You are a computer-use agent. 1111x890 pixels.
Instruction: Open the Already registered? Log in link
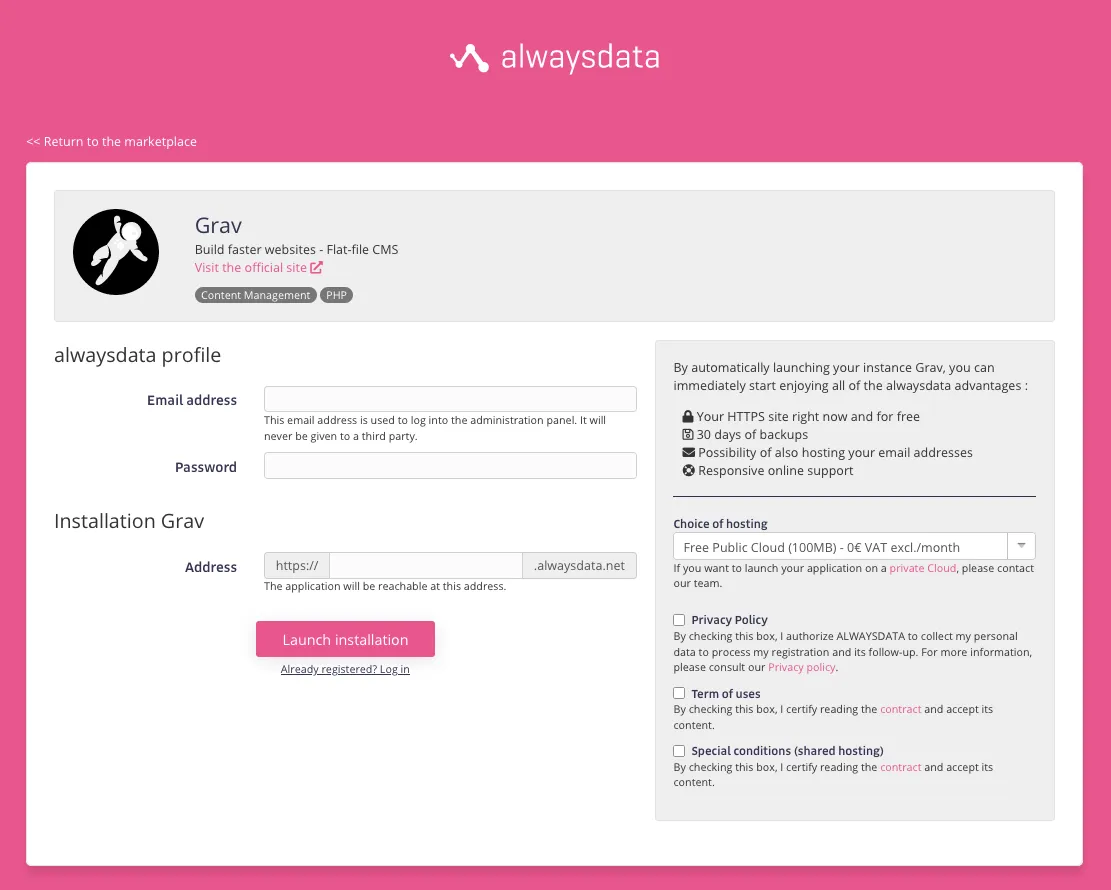click(x=345, y=669)
